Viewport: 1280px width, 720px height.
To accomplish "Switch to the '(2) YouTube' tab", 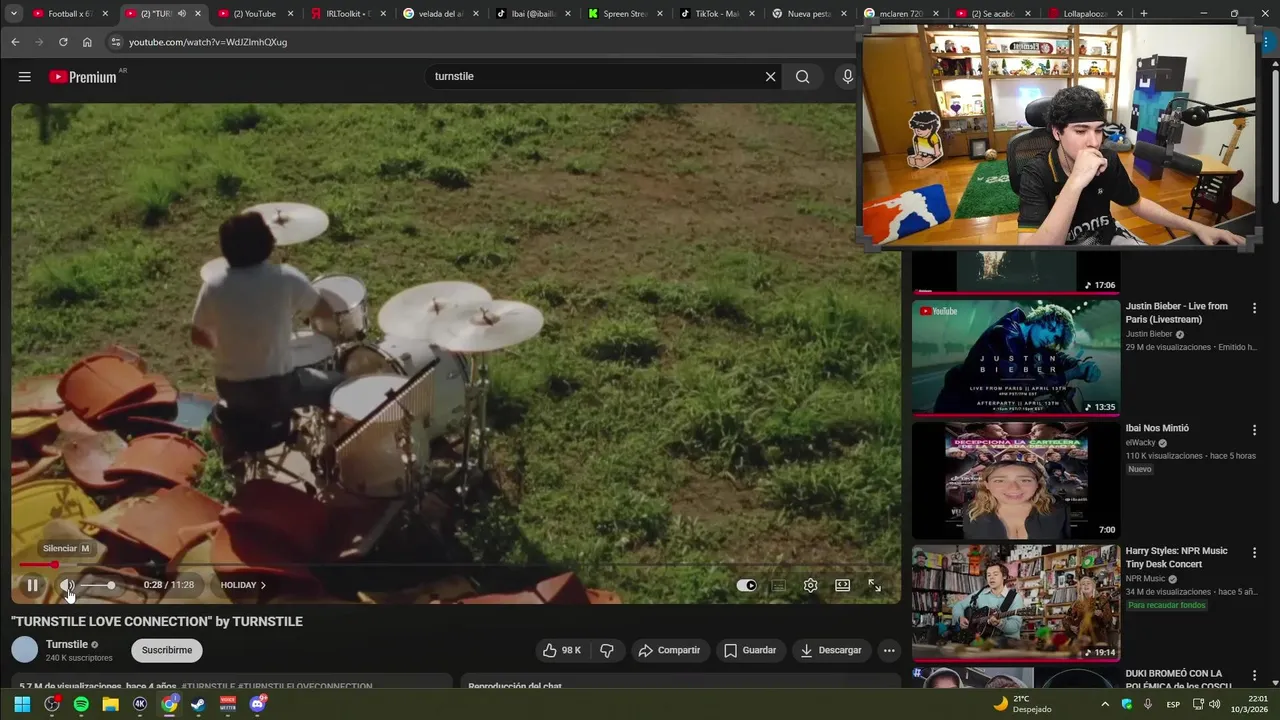I will coord(254,14).
